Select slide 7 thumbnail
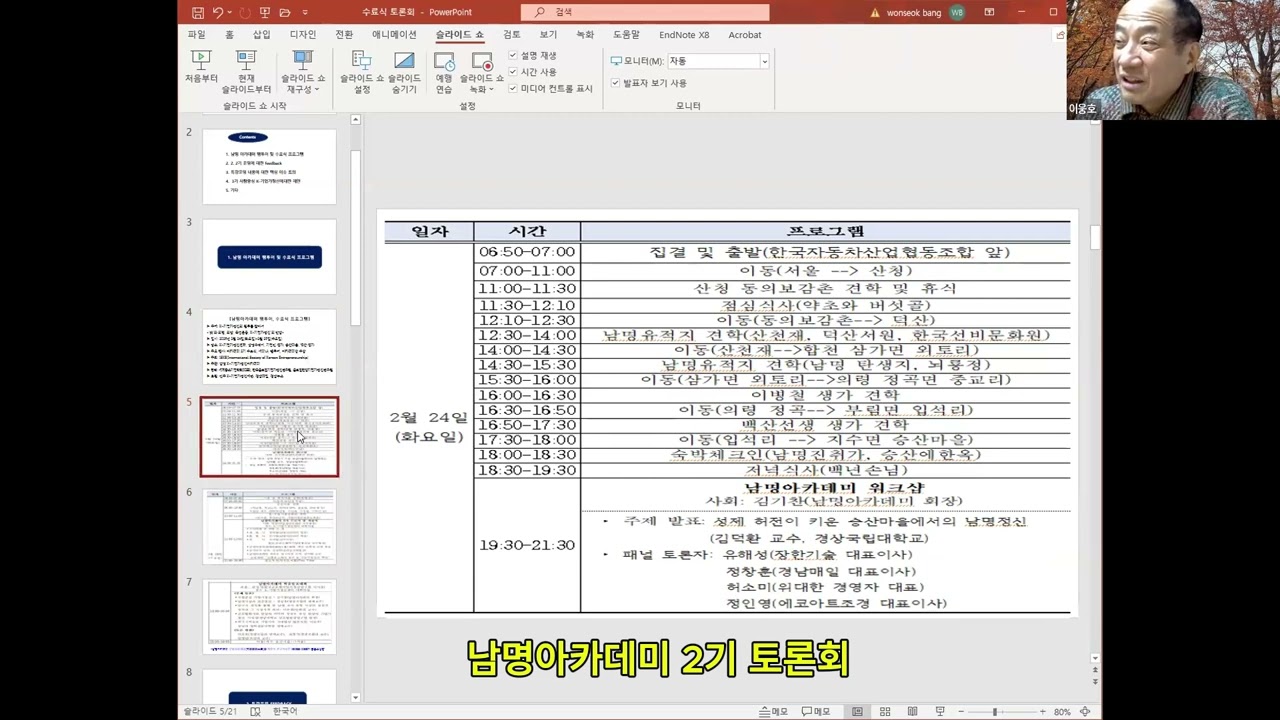The image size is (1280, 720). [269, 616]
